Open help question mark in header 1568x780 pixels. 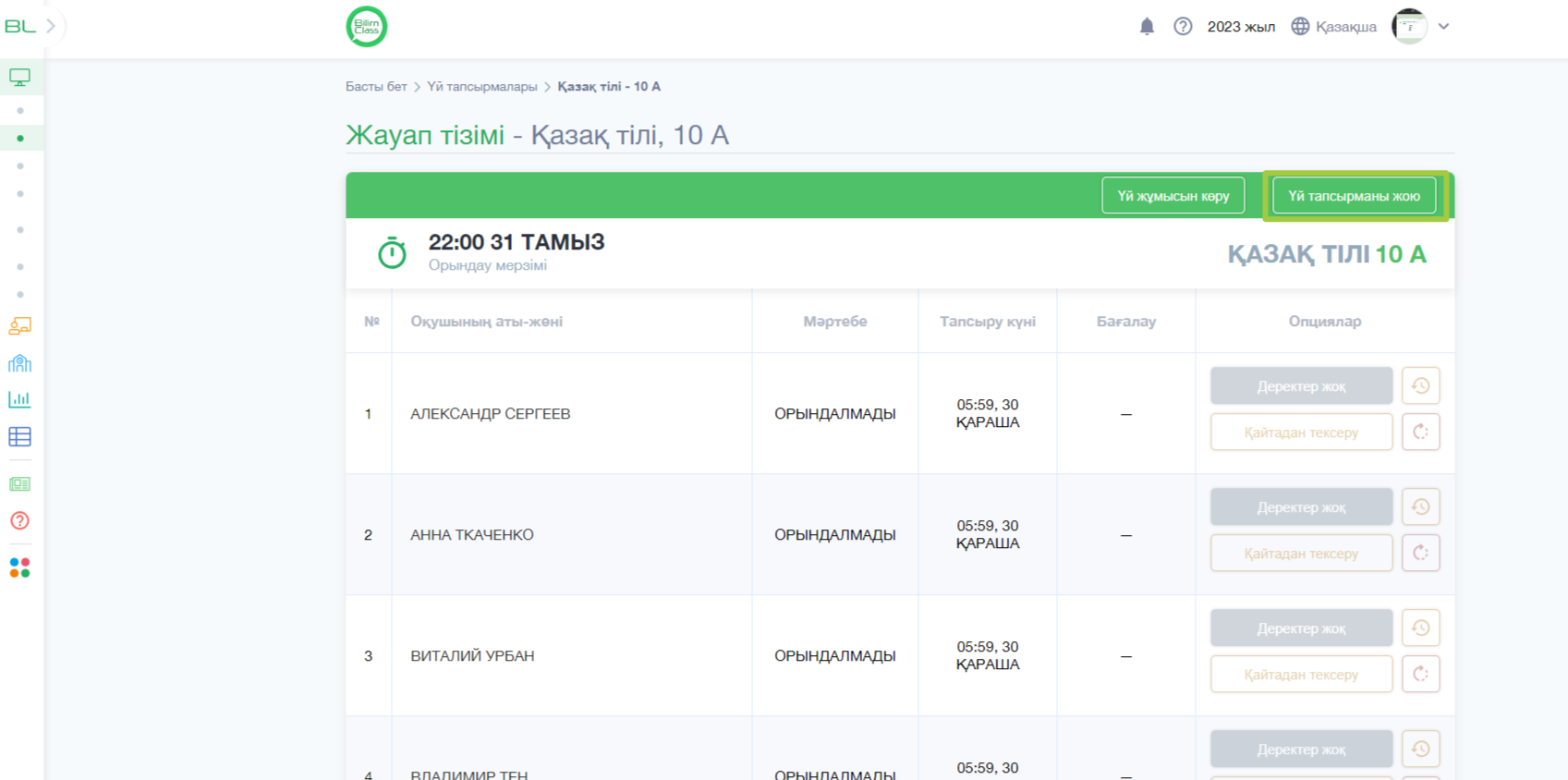tap(1183, 27)
